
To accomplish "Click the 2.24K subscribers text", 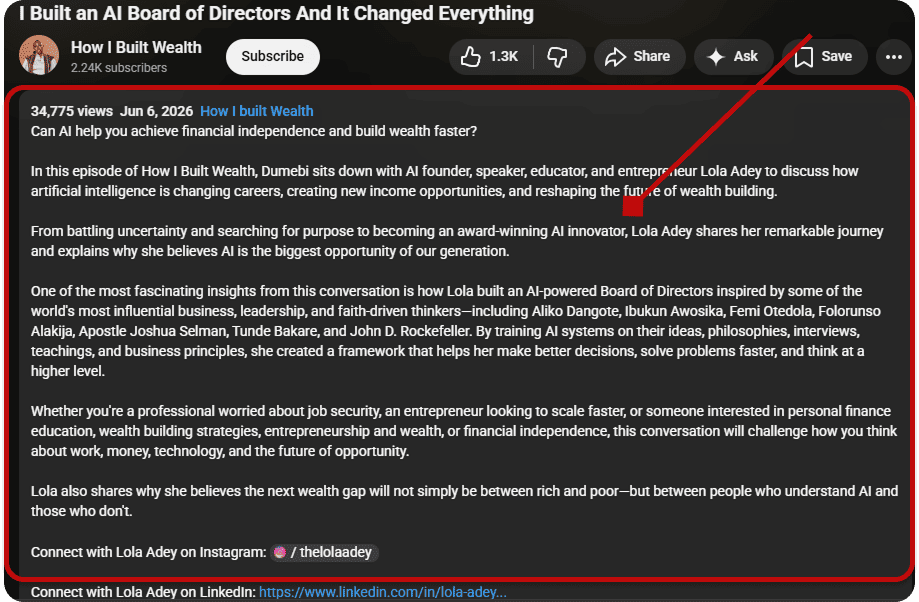I will point(119,68).
